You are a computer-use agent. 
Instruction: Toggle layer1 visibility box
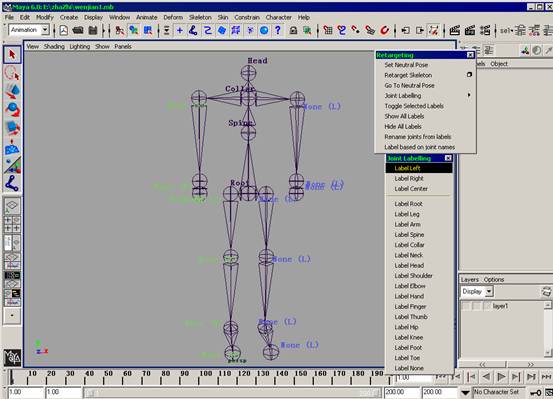pyautogui.click(x=466, y=306)
